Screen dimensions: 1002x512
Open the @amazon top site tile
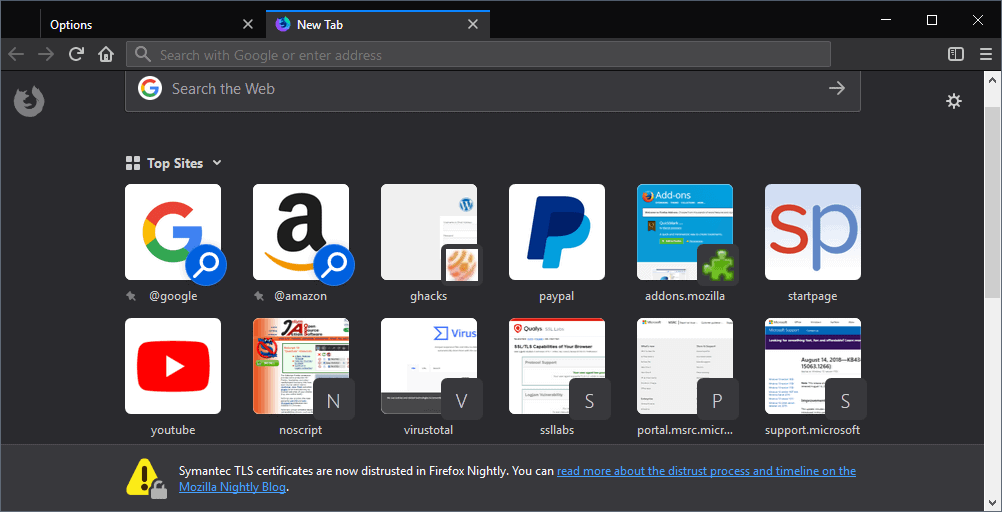pos(301,232)
